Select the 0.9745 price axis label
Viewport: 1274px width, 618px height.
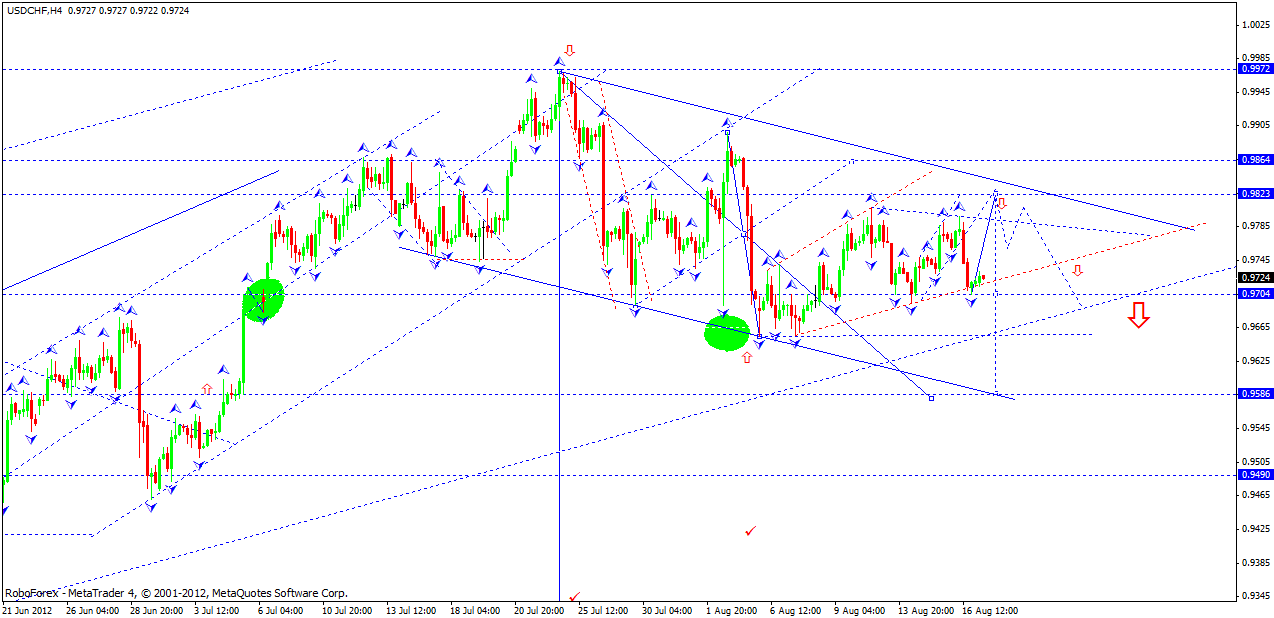click(x=1254, y=260)
